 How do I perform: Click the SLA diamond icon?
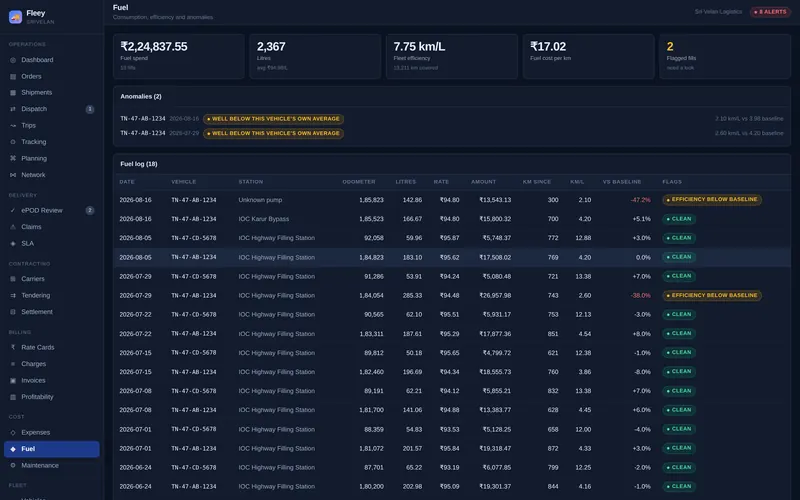pyautogui.click(x=13, y=243)
